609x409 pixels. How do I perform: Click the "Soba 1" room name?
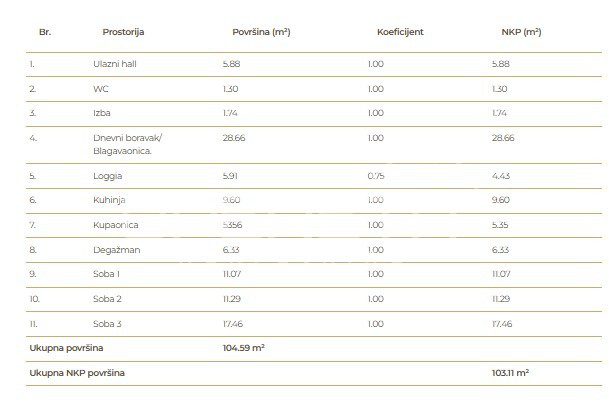coord(107,273)
